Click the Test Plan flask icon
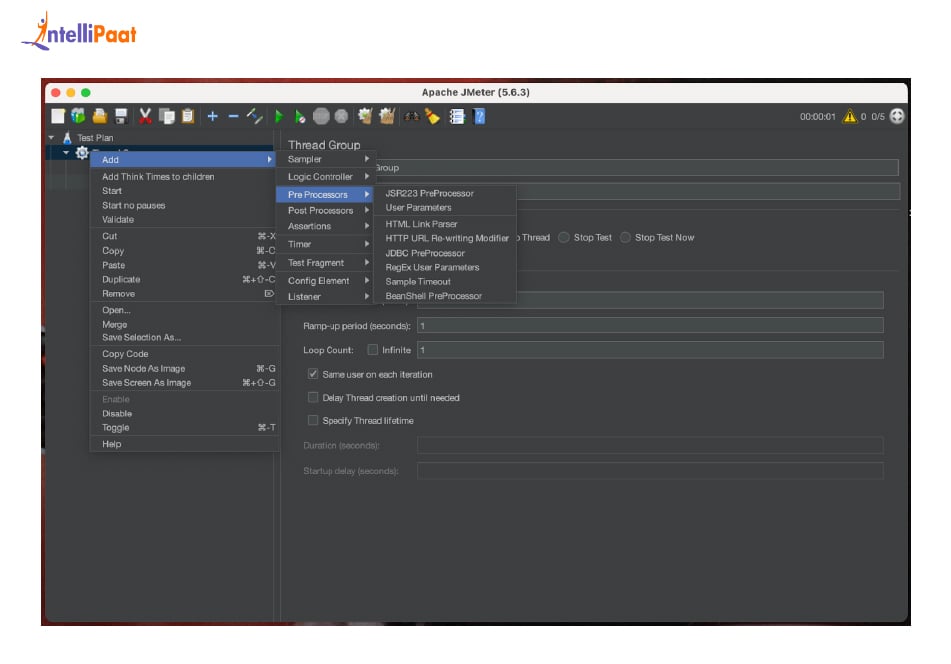The width and height of the screenshot is (951, 664). (x=67, y=138)
